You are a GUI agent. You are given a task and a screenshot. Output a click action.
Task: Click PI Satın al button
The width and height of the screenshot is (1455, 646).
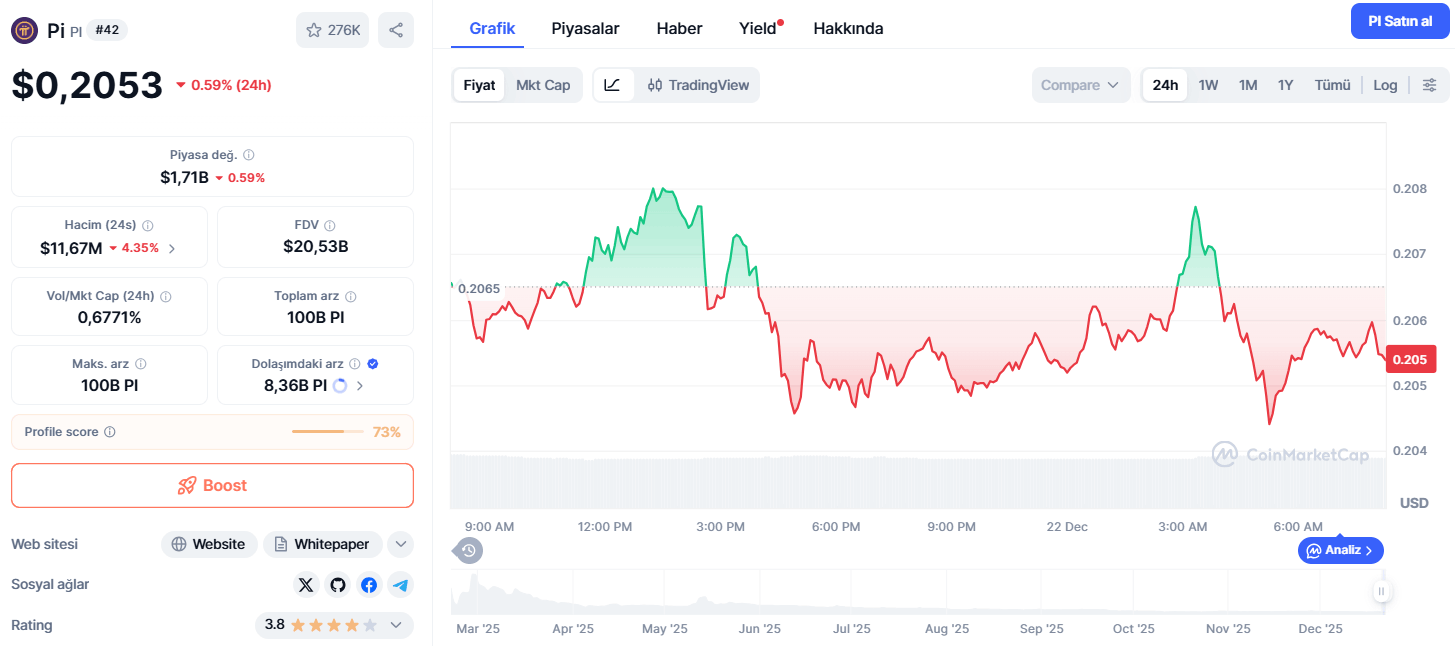[1400, 21]
